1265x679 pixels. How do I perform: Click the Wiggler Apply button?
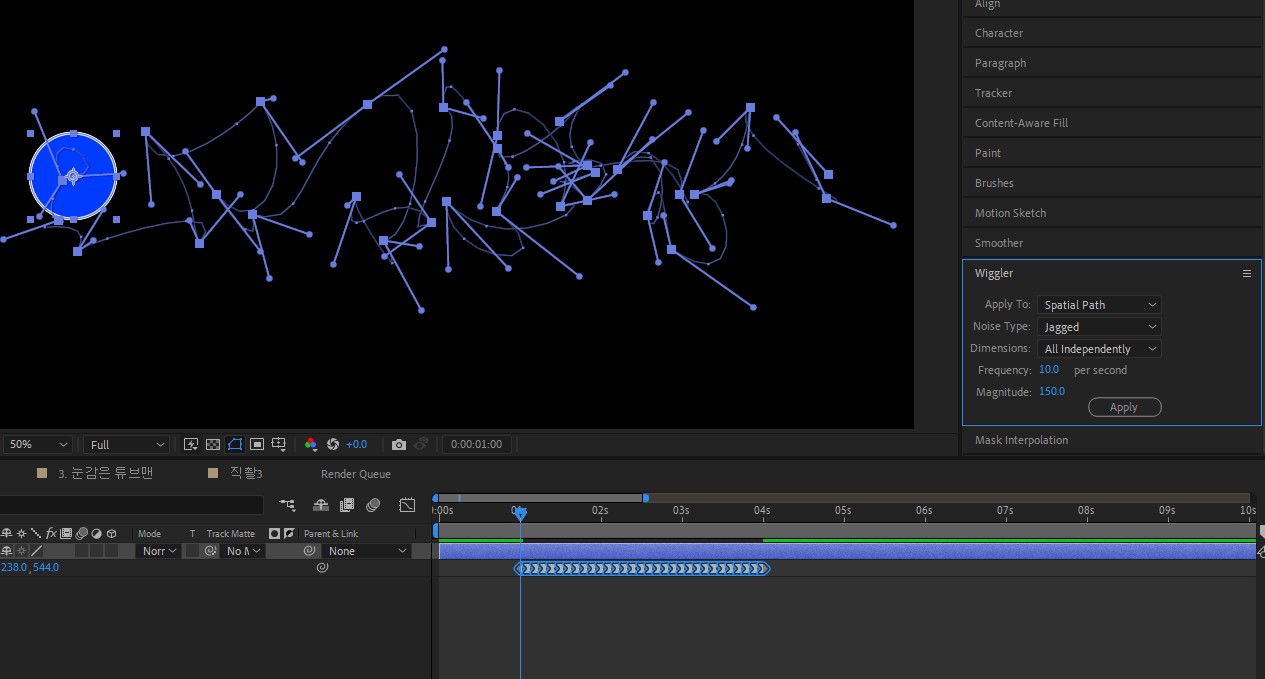1124,407
